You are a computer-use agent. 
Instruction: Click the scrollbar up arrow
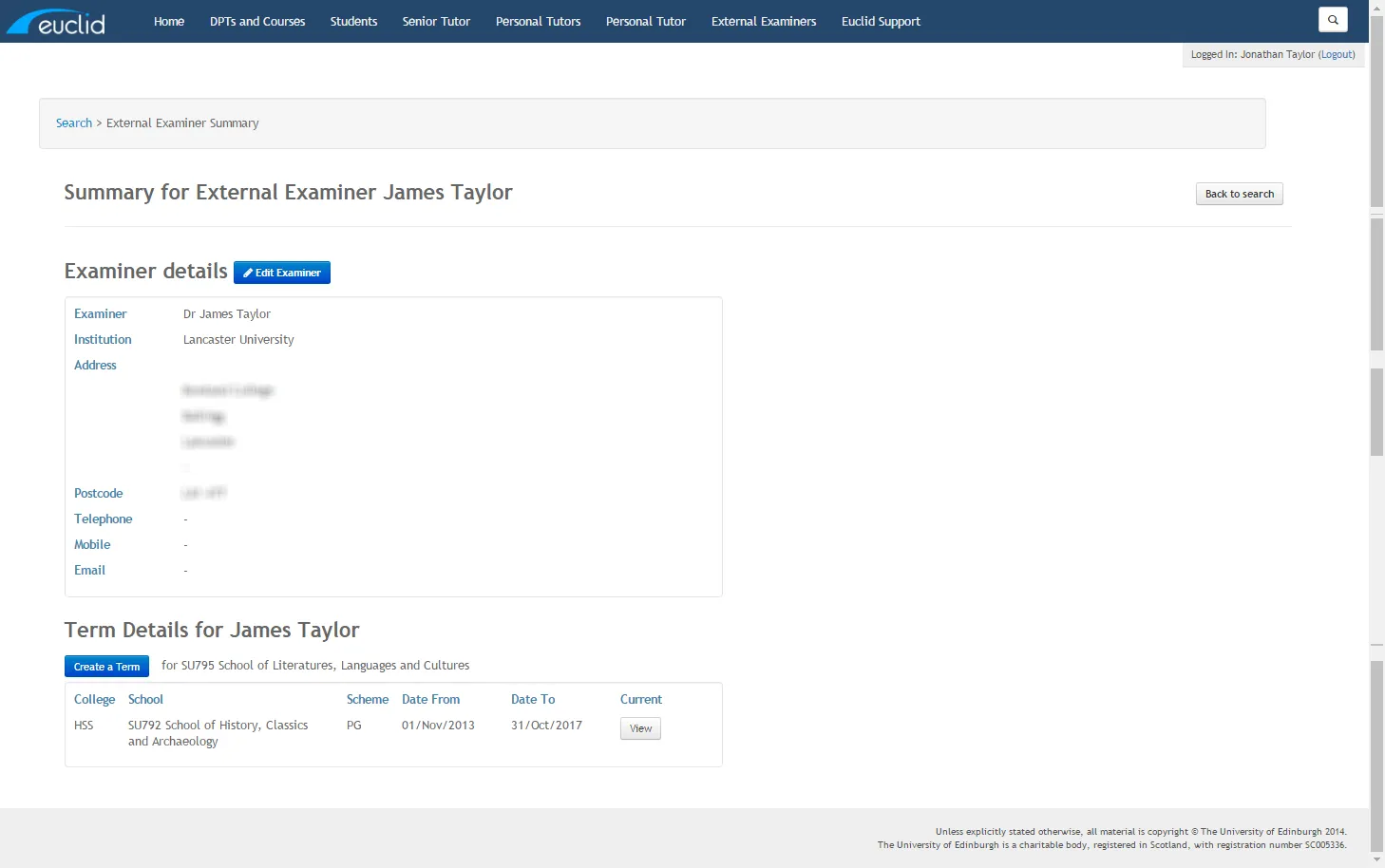[x=1376, y=8]
